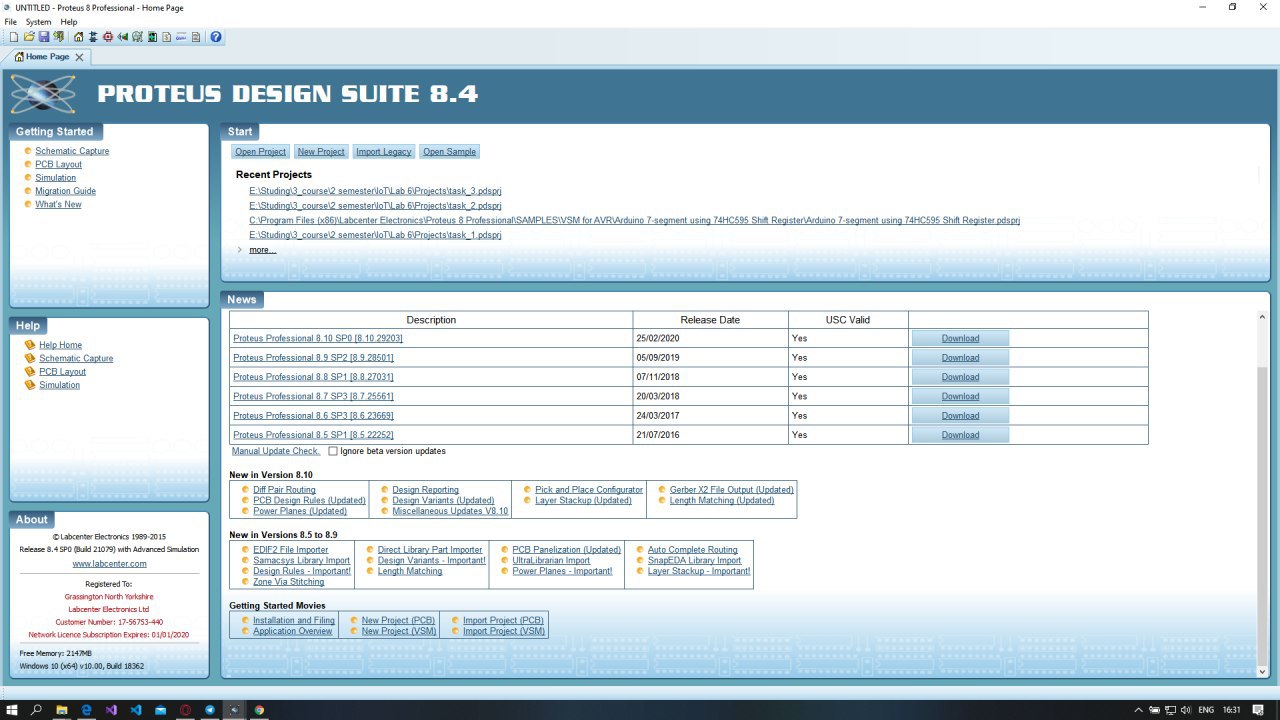Open the Zone Via Stitching link
The height and width of the screenshot is (720, 1280).
288,582
